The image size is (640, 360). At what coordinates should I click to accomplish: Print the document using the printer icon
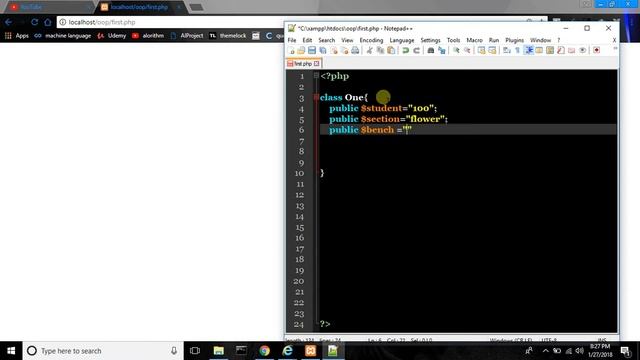(x=355, y=50)
